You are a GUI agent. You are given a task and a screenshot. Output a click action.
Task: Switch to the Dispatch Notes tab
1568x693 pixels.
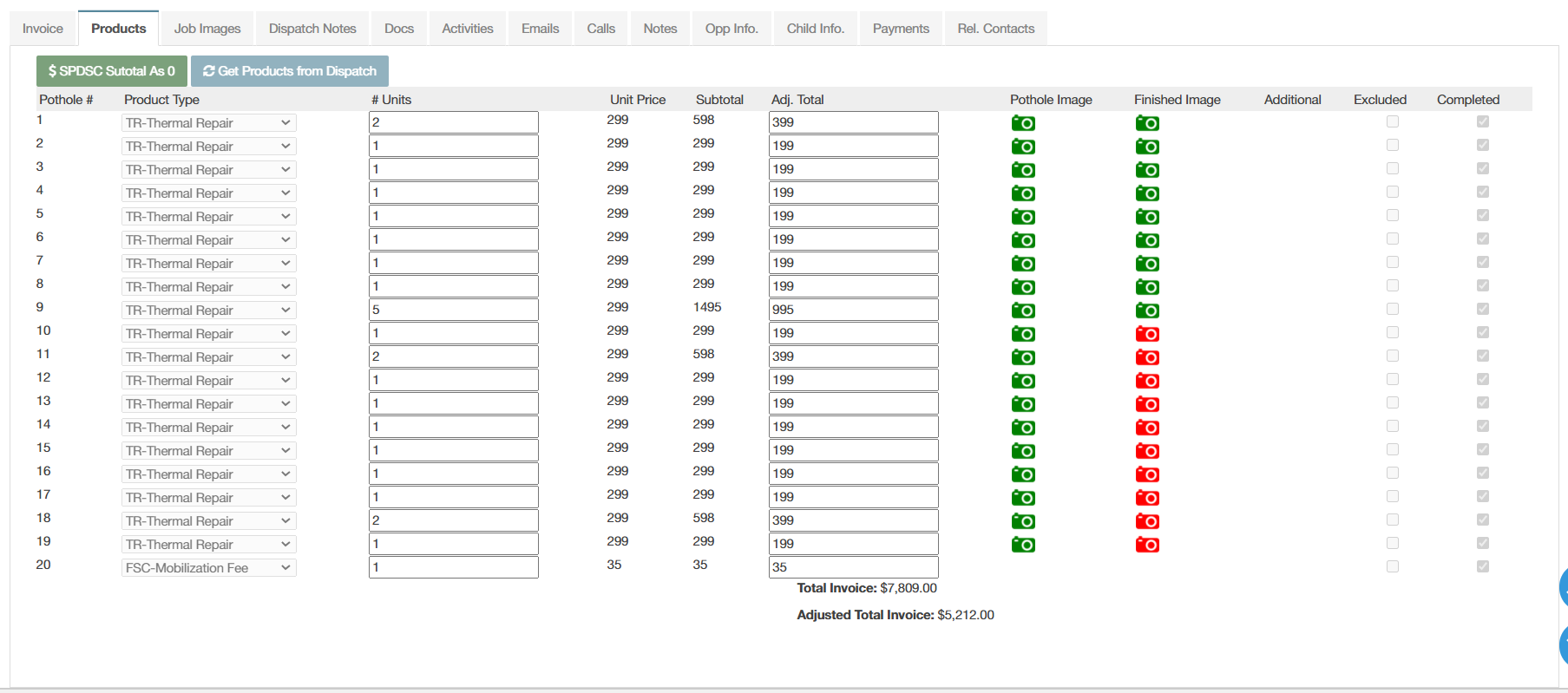coord(312,29)
